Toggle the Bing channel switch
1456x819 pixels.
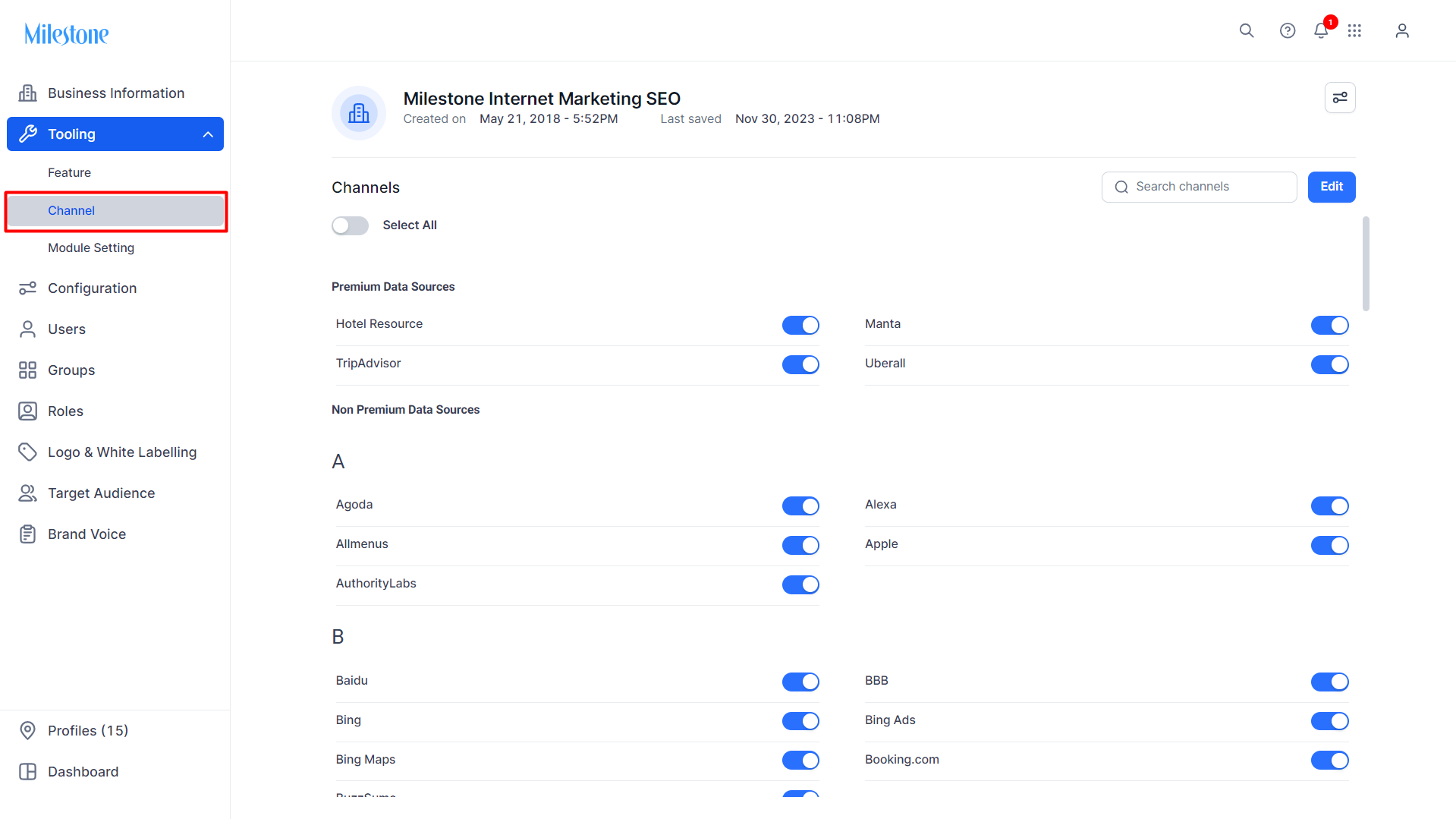pos(800,721)
